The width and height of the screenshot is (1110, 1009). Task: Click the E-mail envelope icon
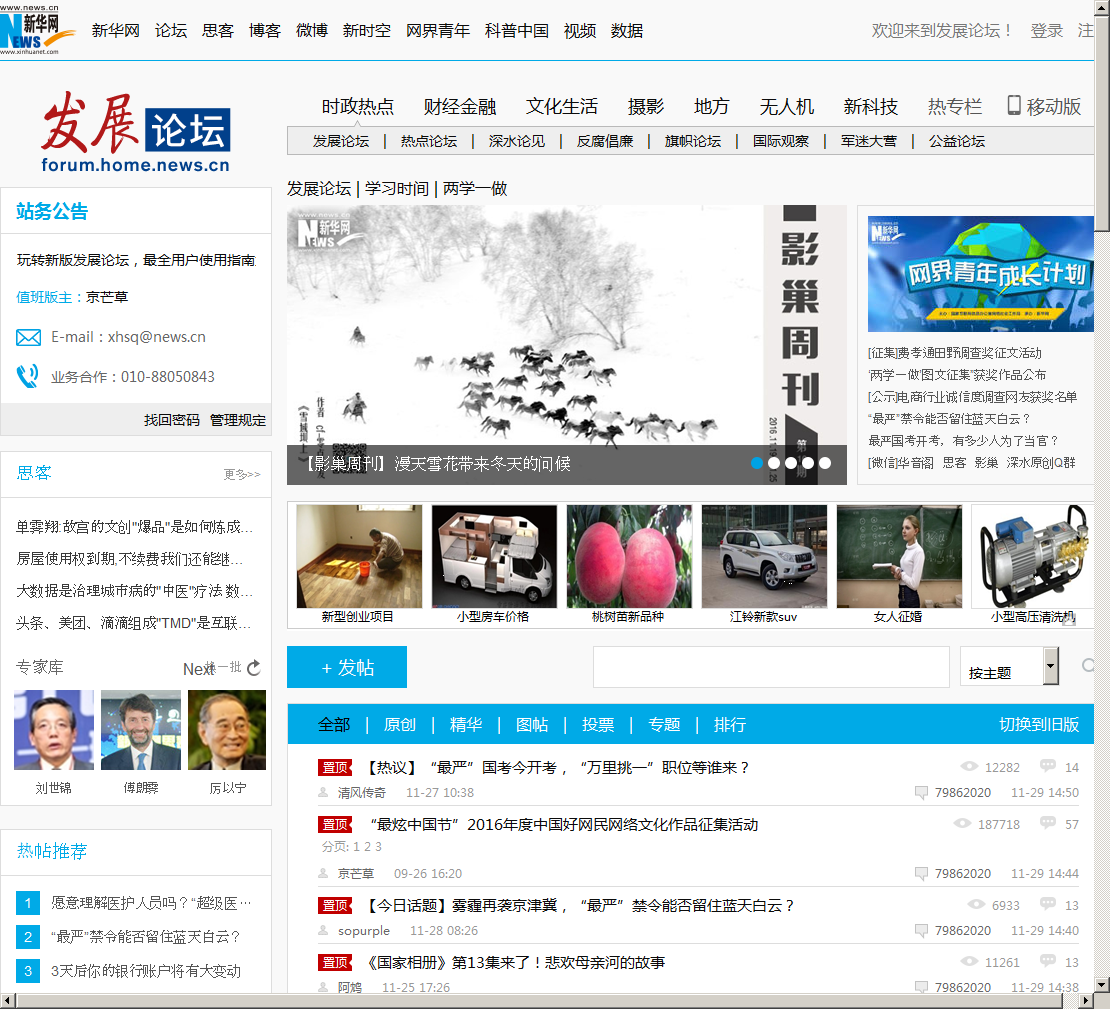pyautogui.click(x=28, y=338)
